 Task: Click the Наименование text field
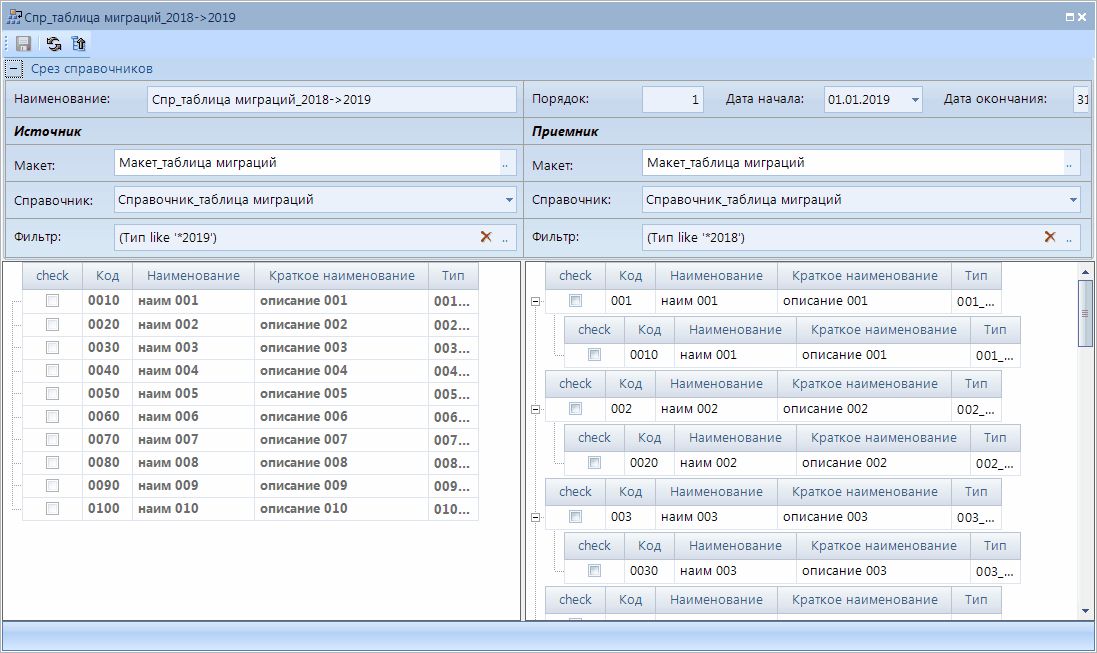(x=330, y=100)
